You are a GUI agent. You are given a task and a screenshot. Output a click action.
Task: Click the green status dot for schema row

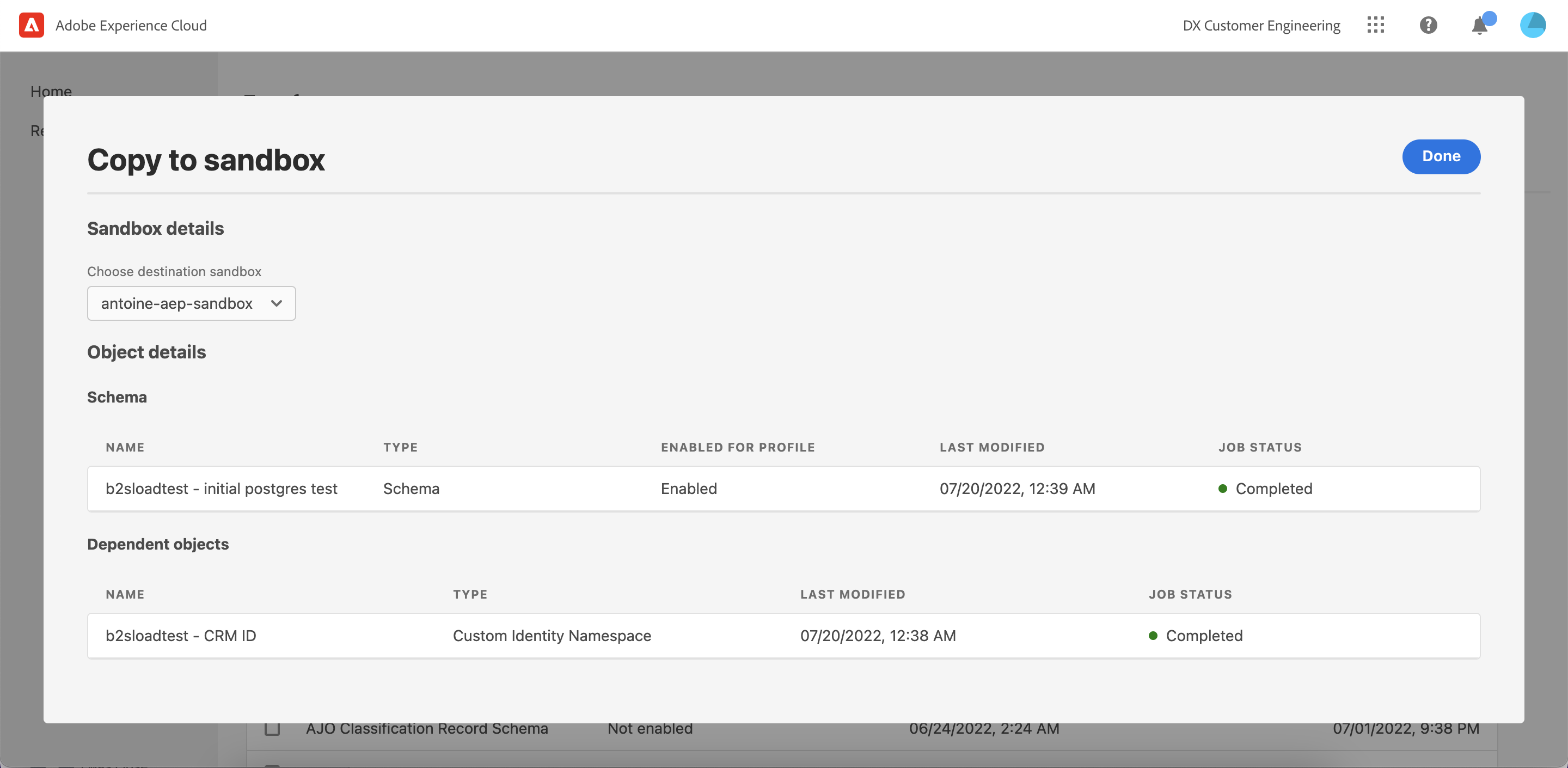click(1222, 489)
